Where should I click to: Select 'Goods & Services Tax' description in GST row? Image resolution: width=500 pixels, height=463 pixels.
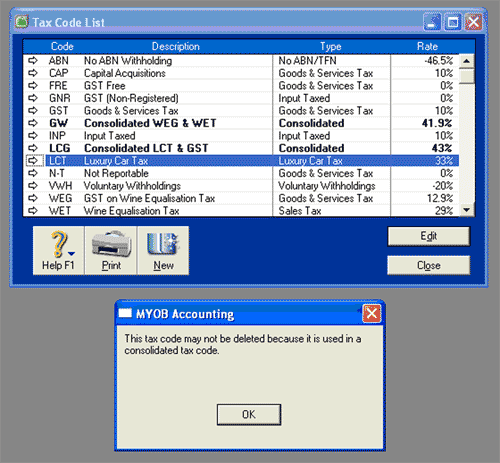[131, 110]
